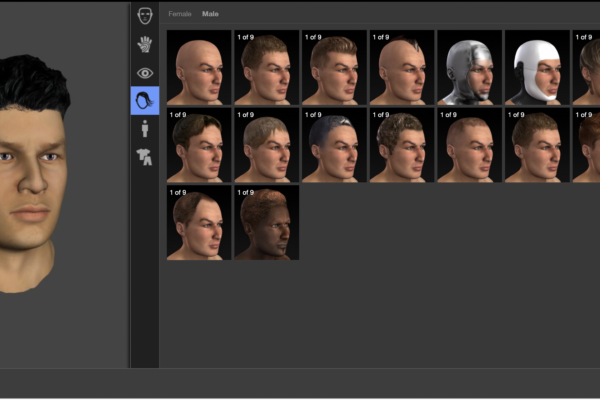Viewport: 600px width, 400px height.
Task: Switch to the Male tab
Action: click(210, 14)
